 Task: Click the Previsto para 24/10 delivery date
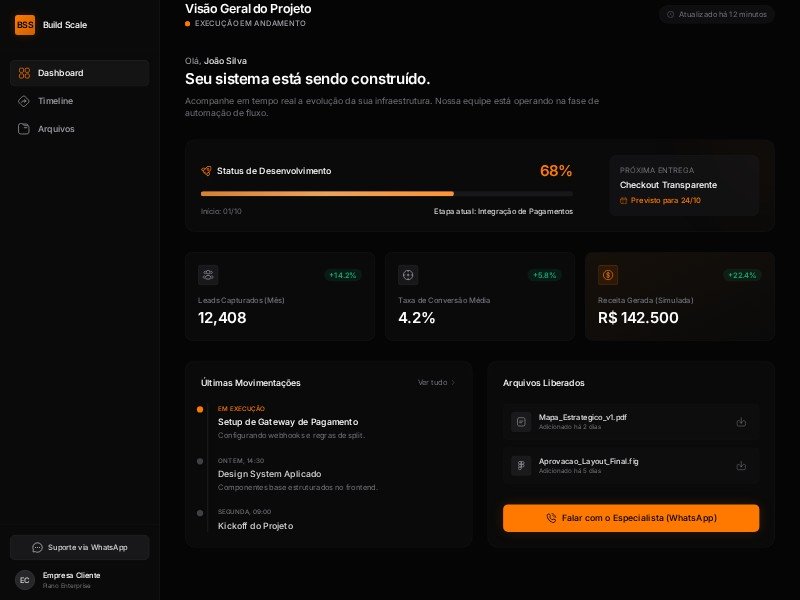pyautogui.click(x=661, y=200)
